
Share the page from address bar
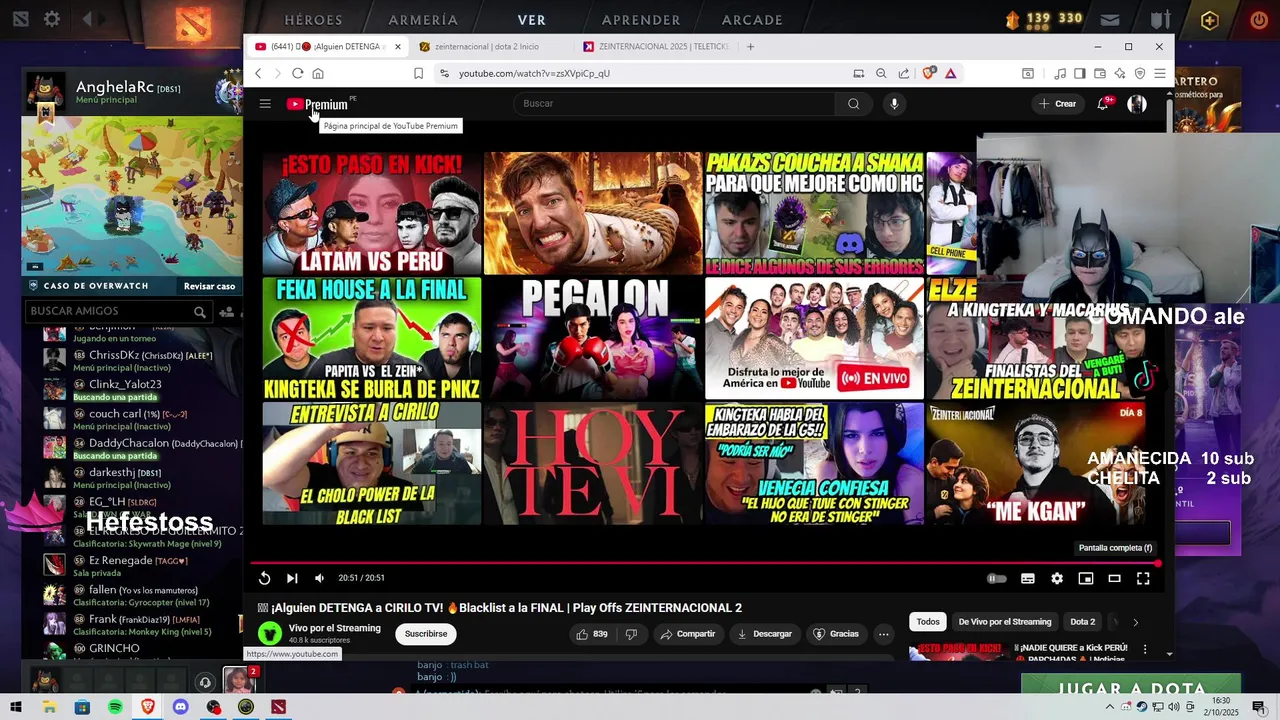tap(904, 73)
